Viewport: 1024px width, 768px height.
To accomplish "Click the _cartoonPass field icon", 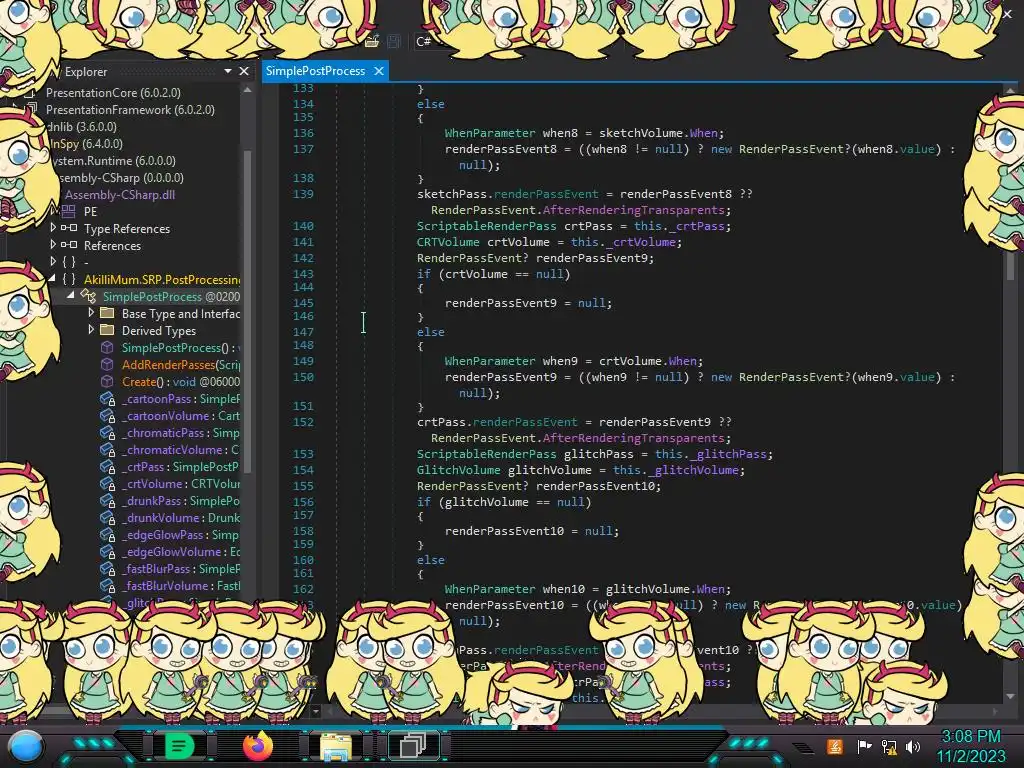I will point(107,398).
